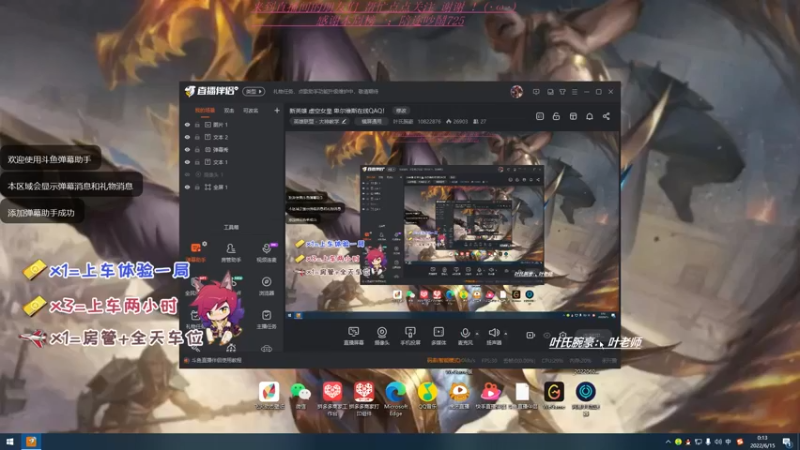Click the orange app icon on taskbar
The width and height of the screenshot is (800, 450).
[x=31, y=442]
